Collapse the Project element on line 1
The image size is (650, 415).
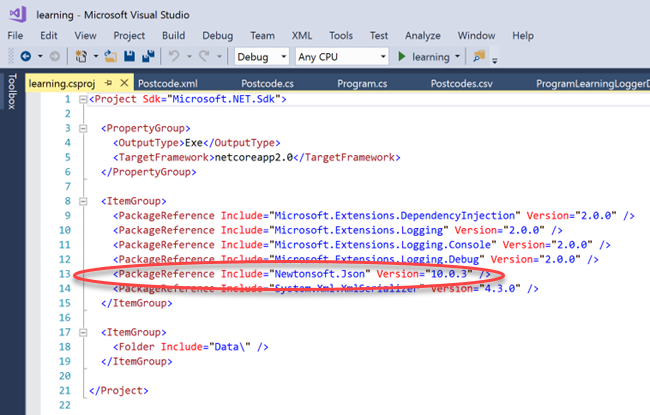83,100
